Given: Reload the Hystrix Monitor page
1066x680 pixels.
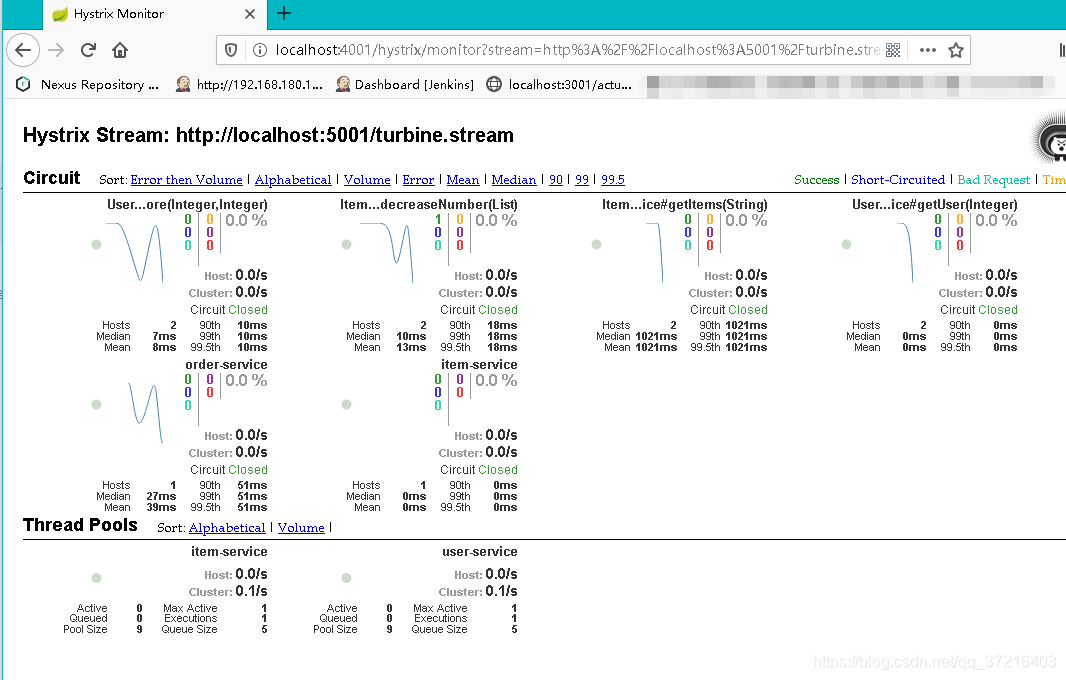Looking at the screenshot, I should (88, 50).
